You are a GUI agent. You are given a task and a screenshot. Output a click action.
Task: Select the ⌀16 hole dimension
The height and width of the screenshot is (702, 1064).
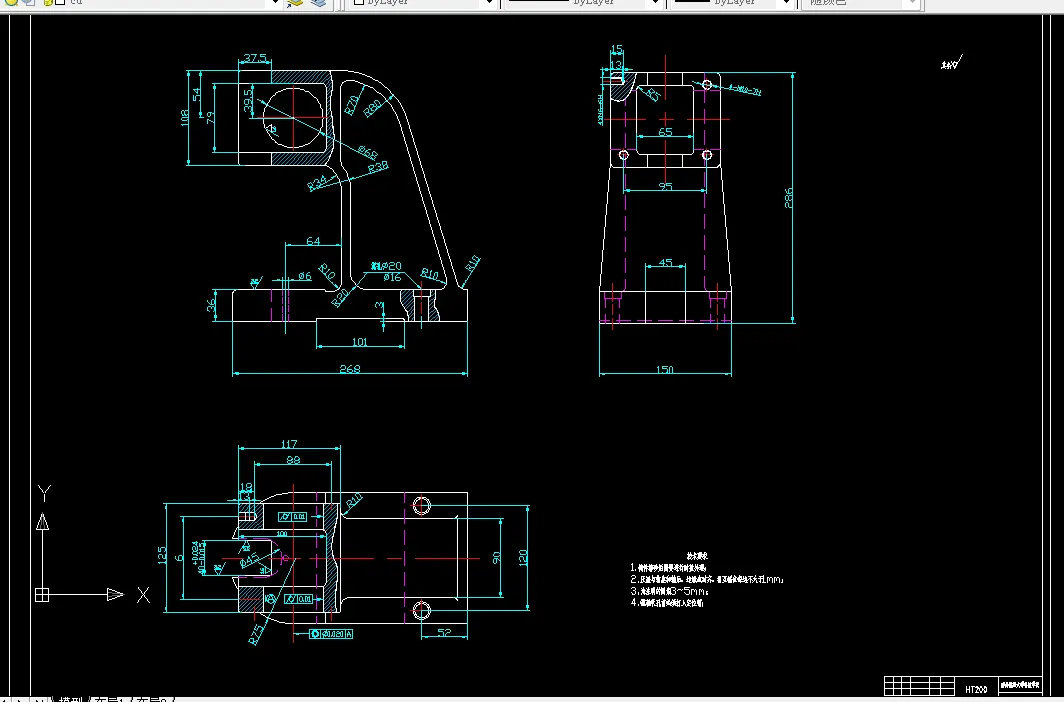pyautogui.click(x=392, y=277)
